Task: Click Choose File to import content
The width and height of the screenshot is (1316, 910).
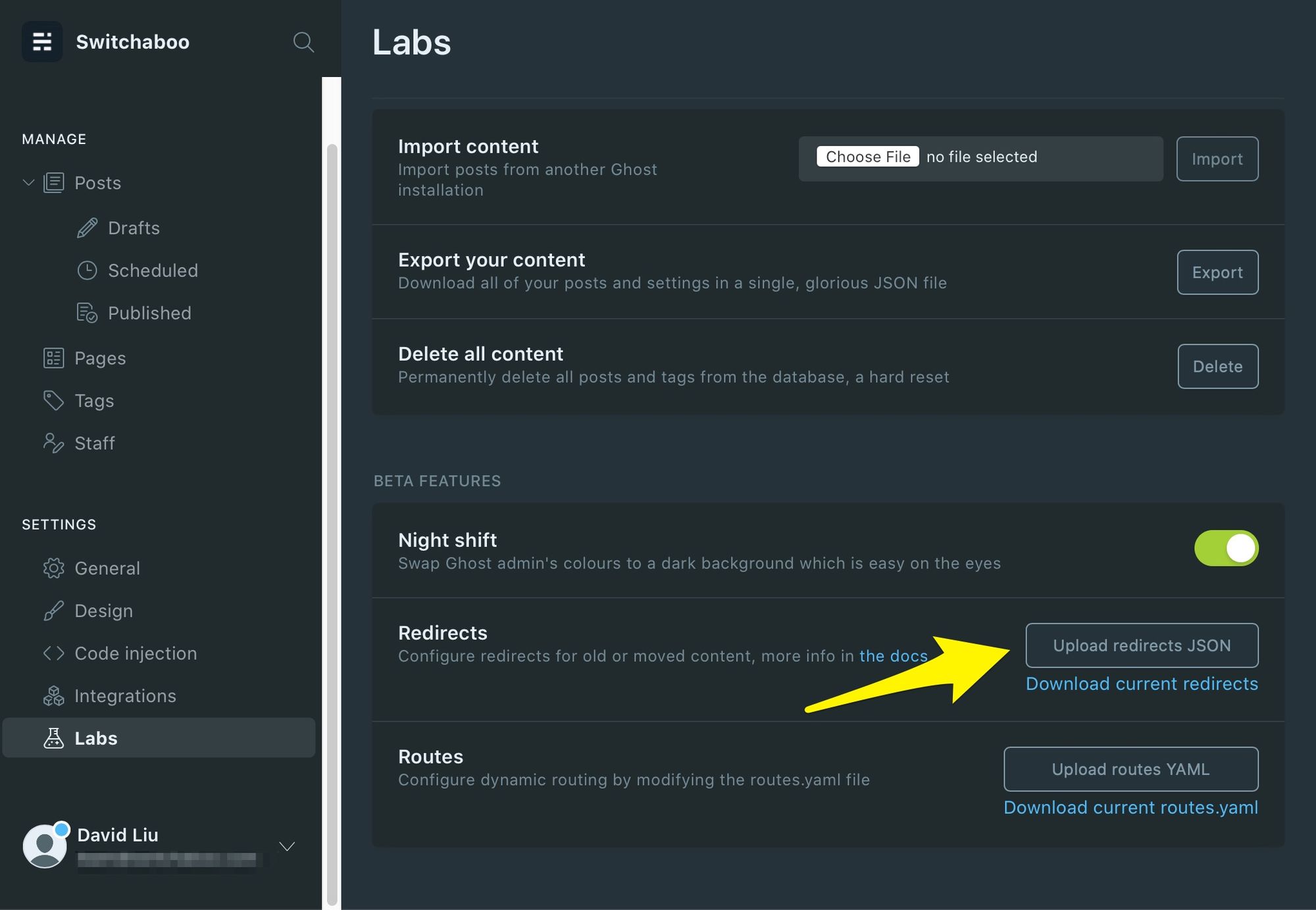Action: [x=867, y=156]
